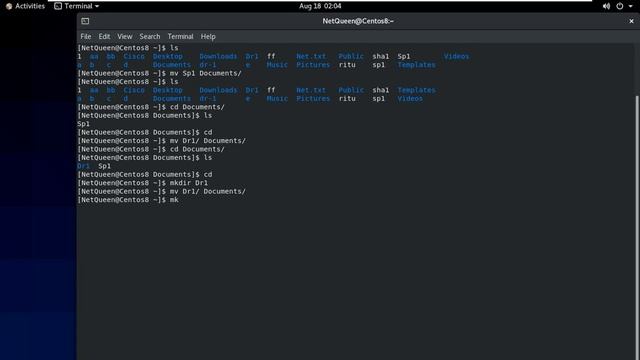Click 'Desktop' in the first ls output
Viewport: 640px width, 360px height.
click(x=168, y=56)
